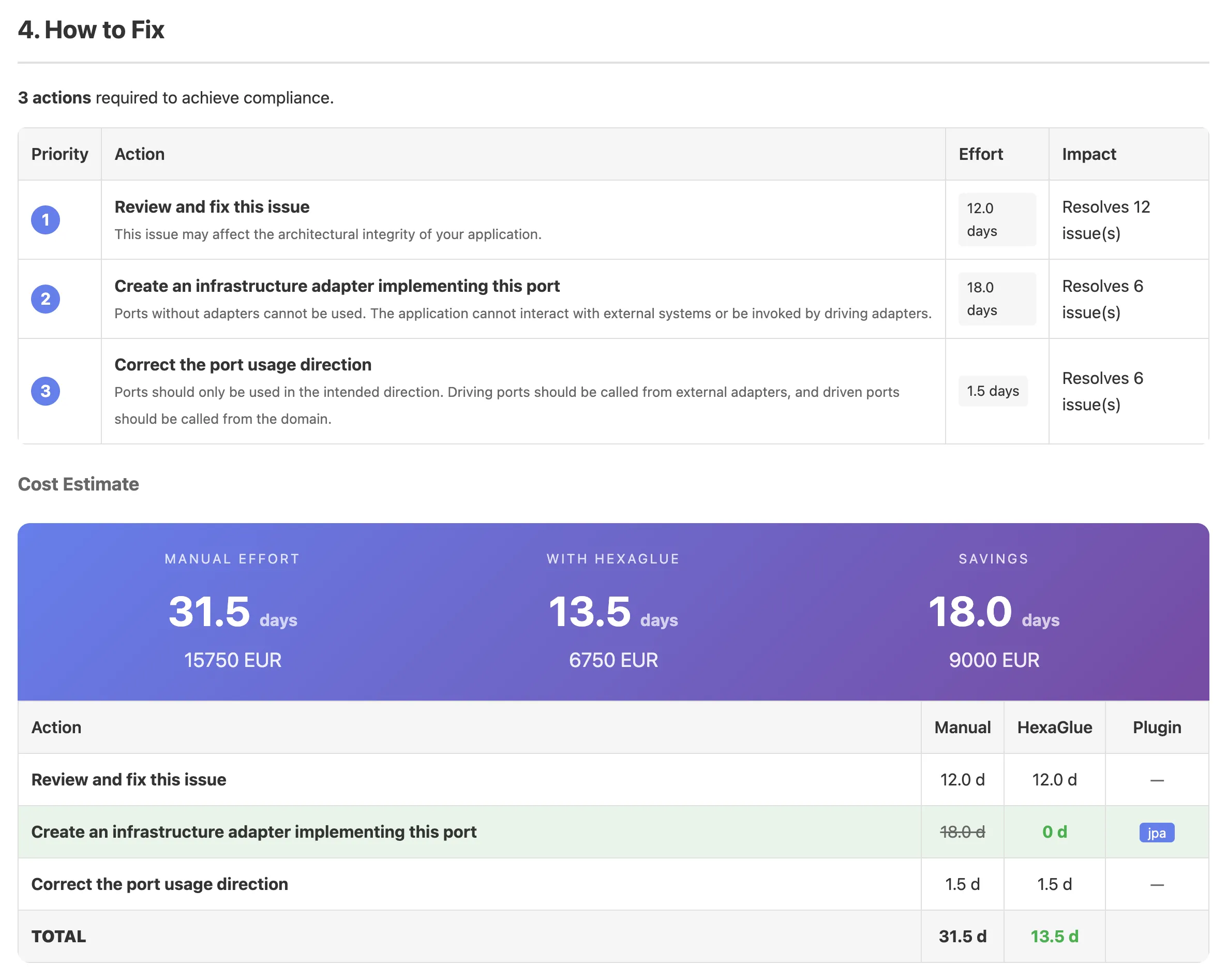This screenshot has width=1227, height=980.
Task: Click the Plugin column header
Action: point(1157,727)
